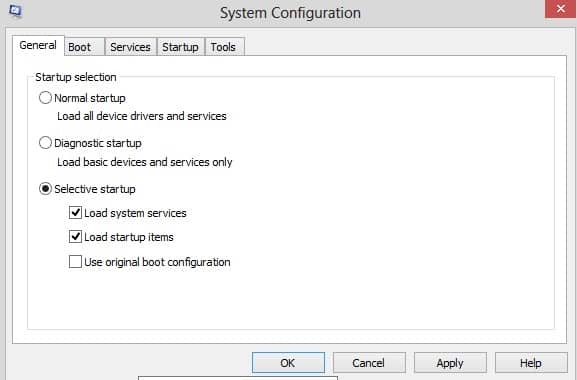The width and height of the screenshot is (577, 380).
Task: Switch to the General tab
Action: coord(38,46)
